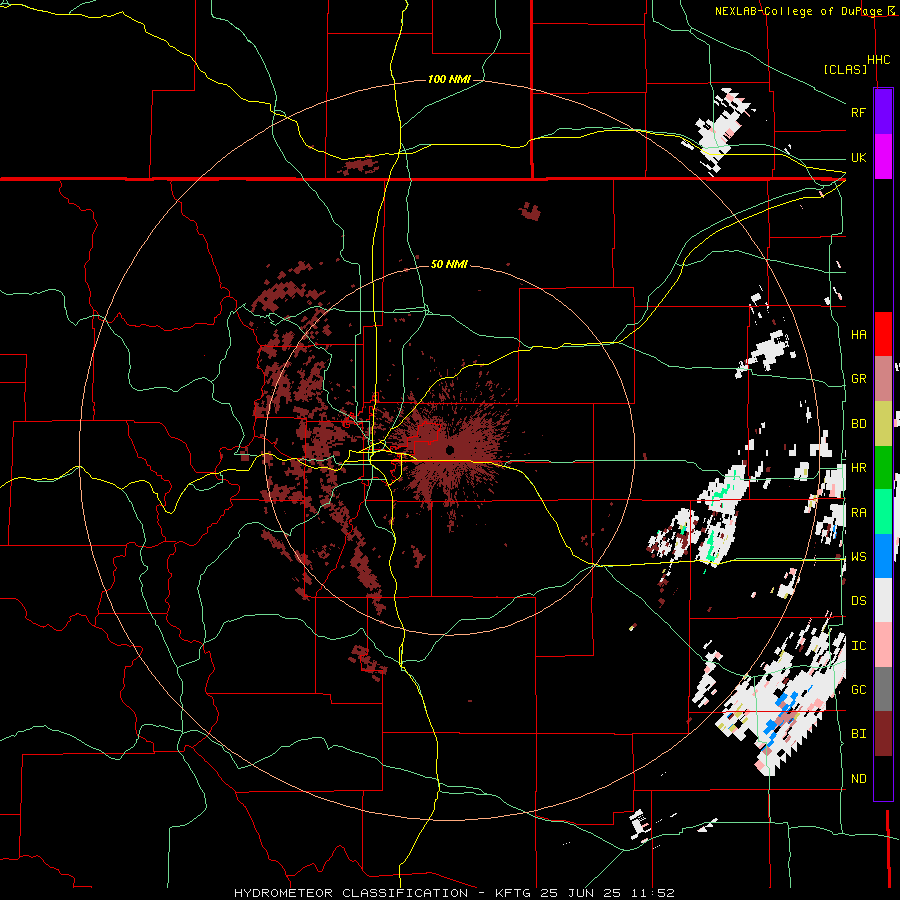Click the WS legend label
Image resolution: width=900 pixels, height=900 pixels.
pyautogui.click(x=858, y=557)
